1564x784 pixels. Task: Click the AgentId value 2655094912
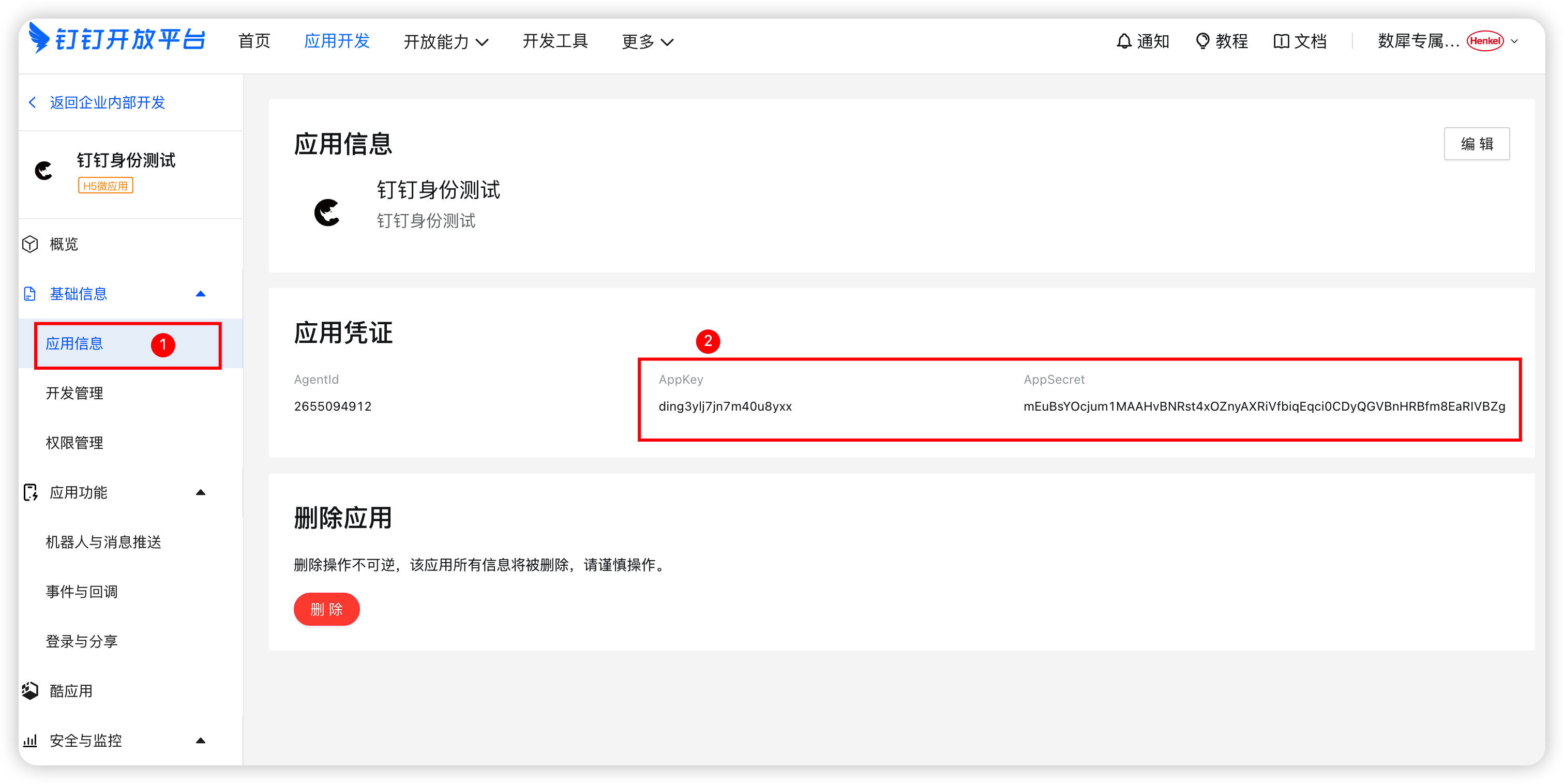pyautogui.click(x=333, y=406)
